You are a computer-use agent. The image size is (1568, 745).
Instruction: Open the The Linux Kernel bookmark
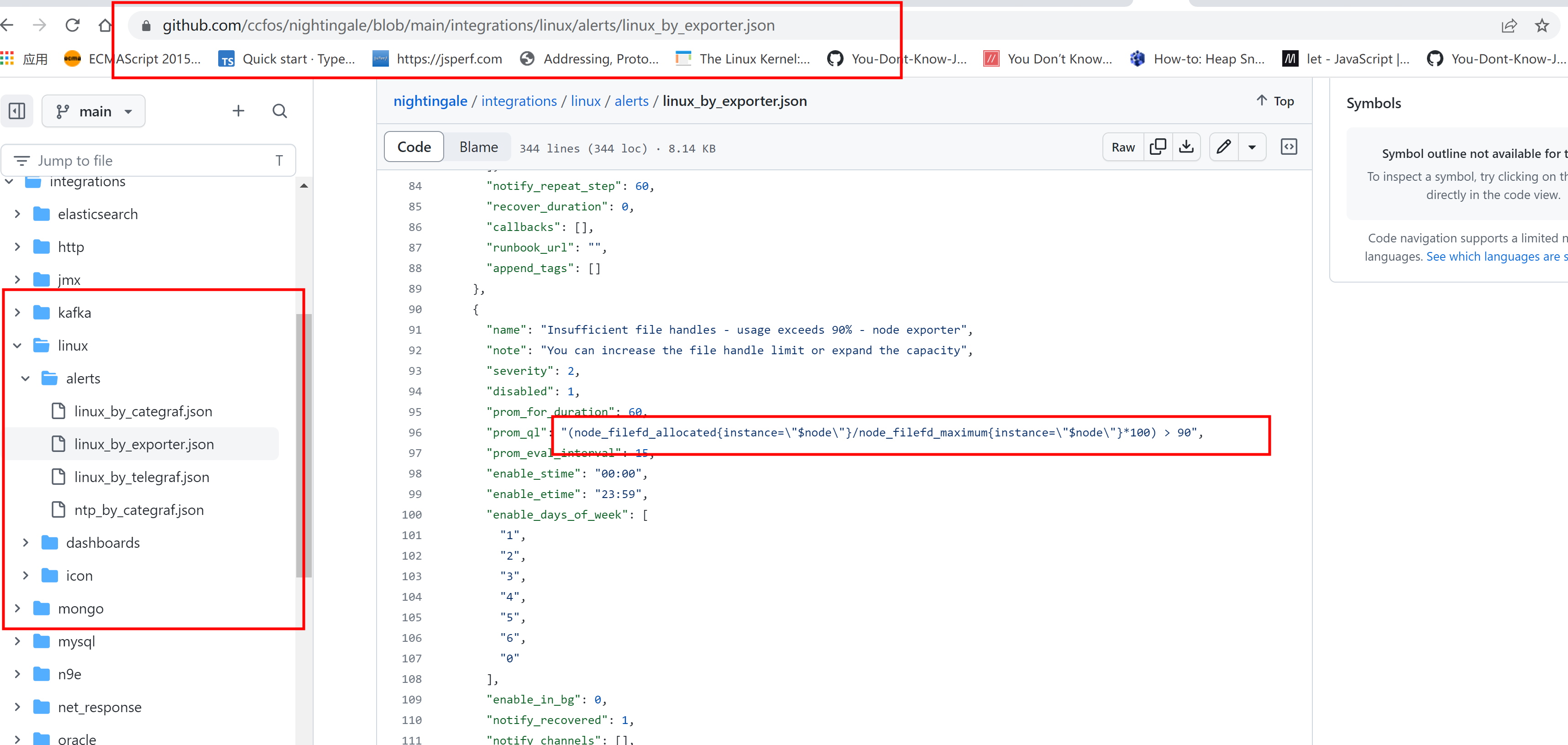pos(743,58)
